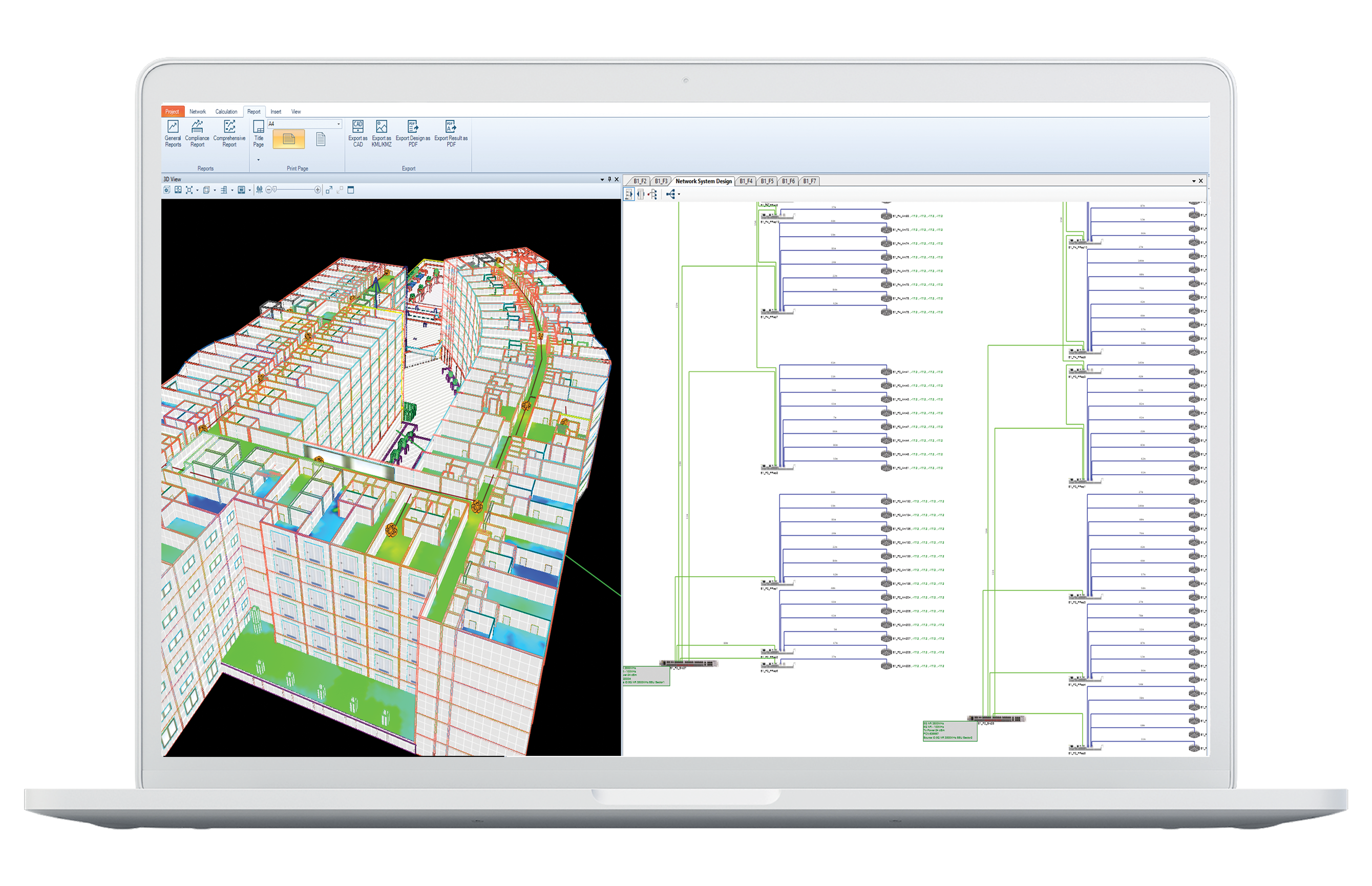Close the Network System Design document
The height and width of the screenshot is (886, 1372).
[1201, 181]
